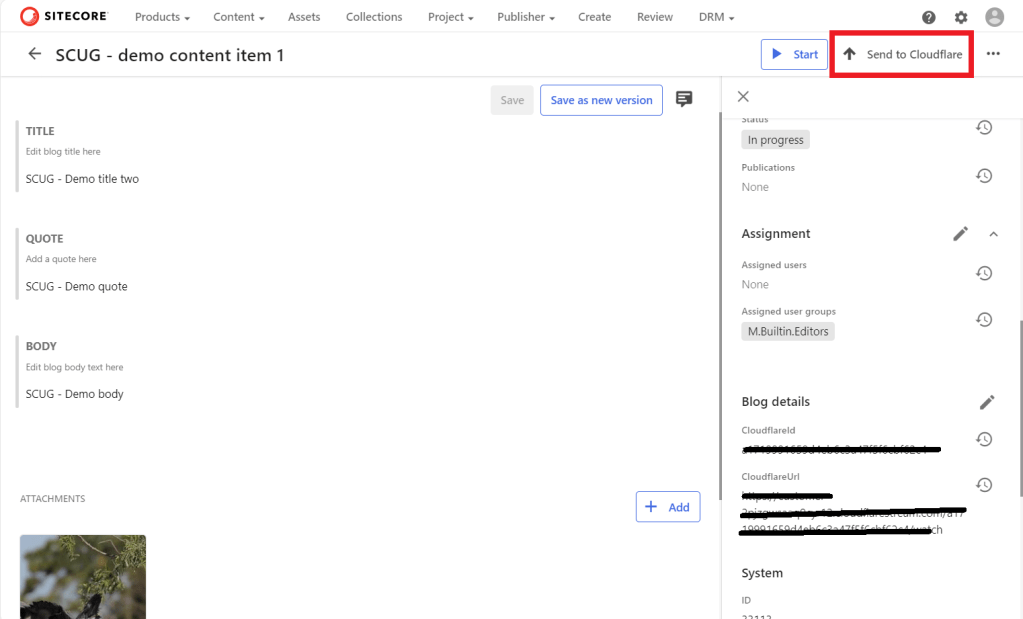
Task: Open the attachment image thumbnail
Action: (x=83, y=576)
